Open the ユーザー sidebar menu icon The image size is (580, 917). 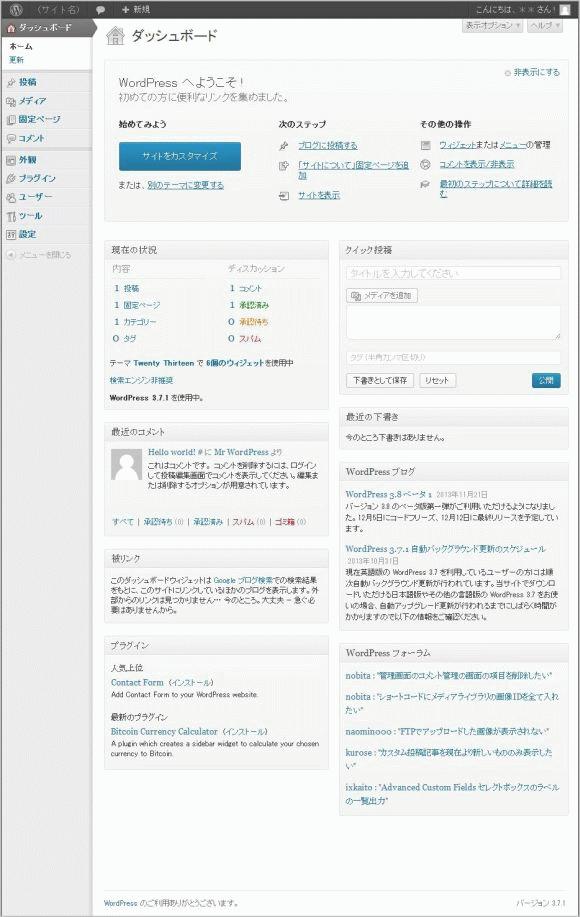(x=11, y=197)
